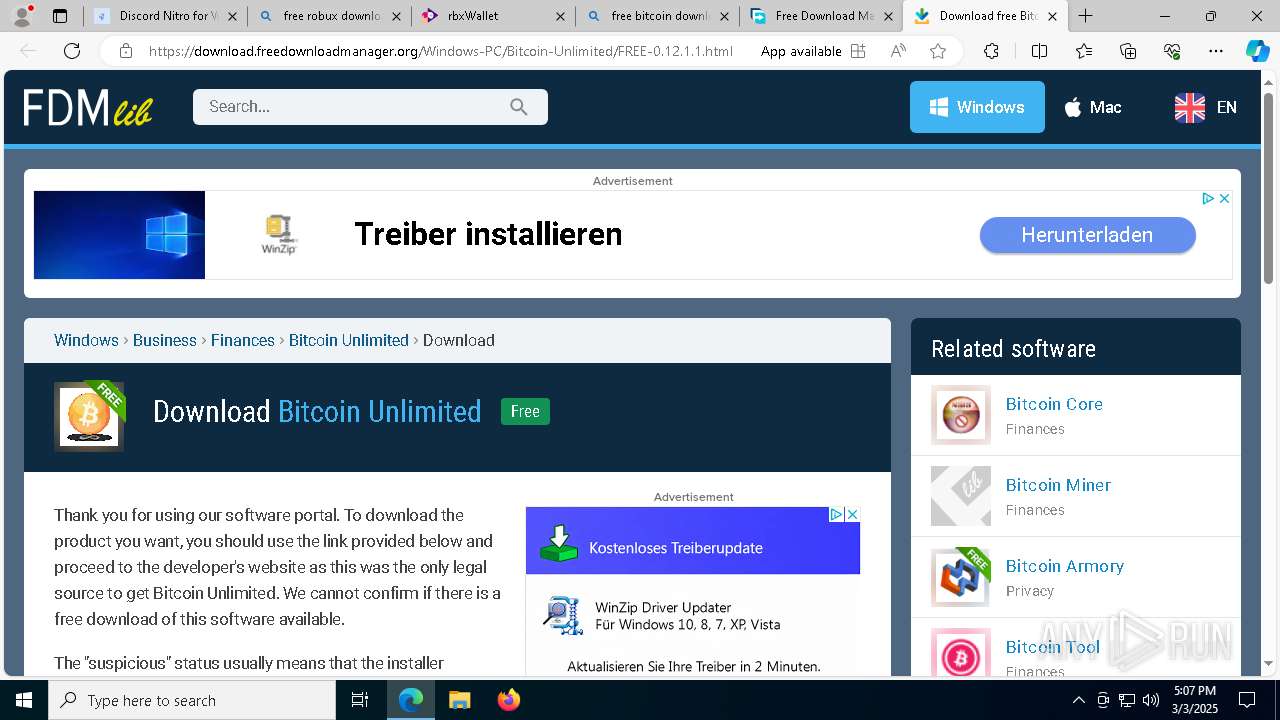This screenshot has width=1280, height=720.
Task: Click the Bitcoin Miner icon
Action: [961, 496]
